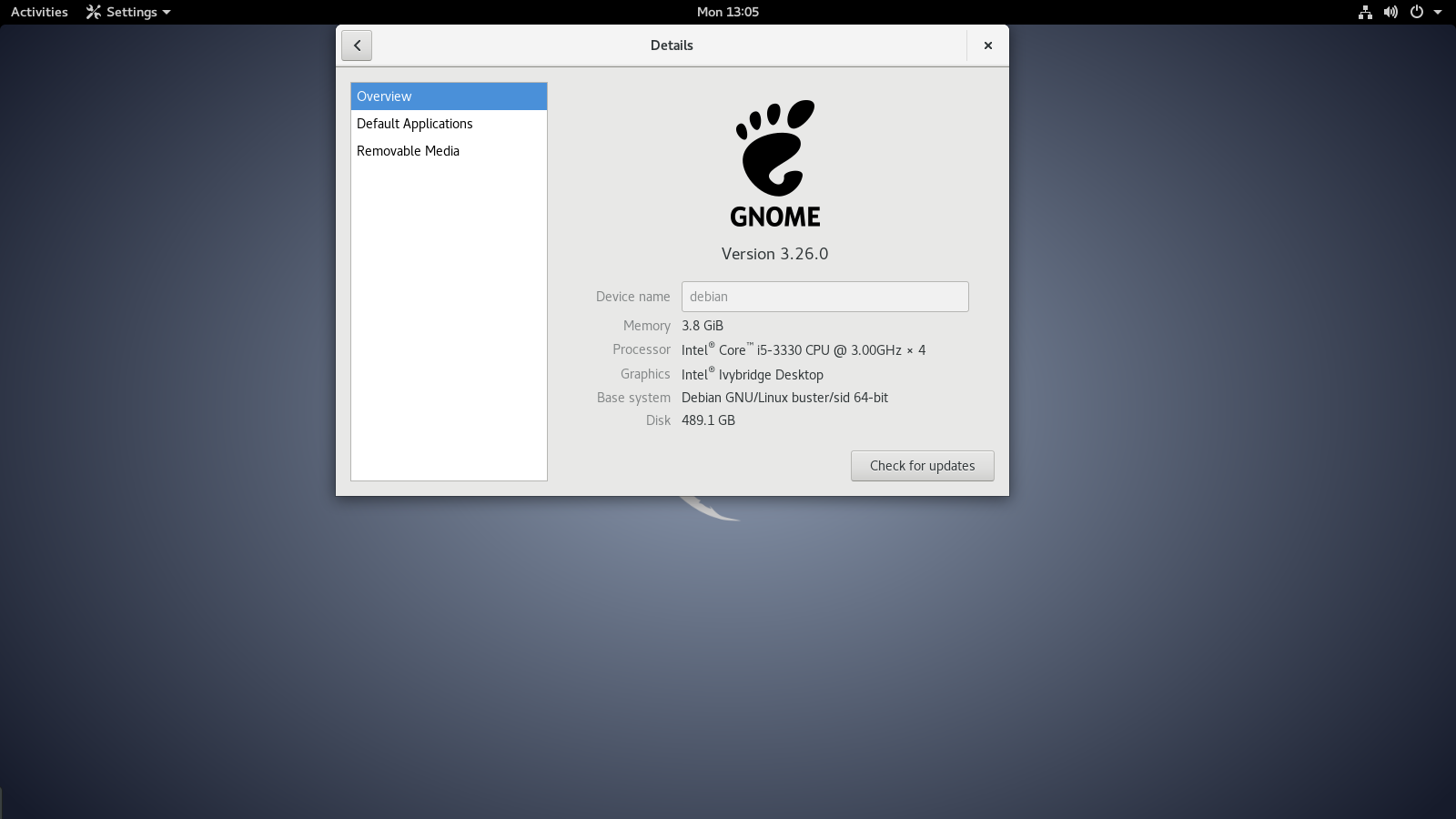Click the power icon in top bar
The image size is (1456, 819).
(x=1416, y=12)
